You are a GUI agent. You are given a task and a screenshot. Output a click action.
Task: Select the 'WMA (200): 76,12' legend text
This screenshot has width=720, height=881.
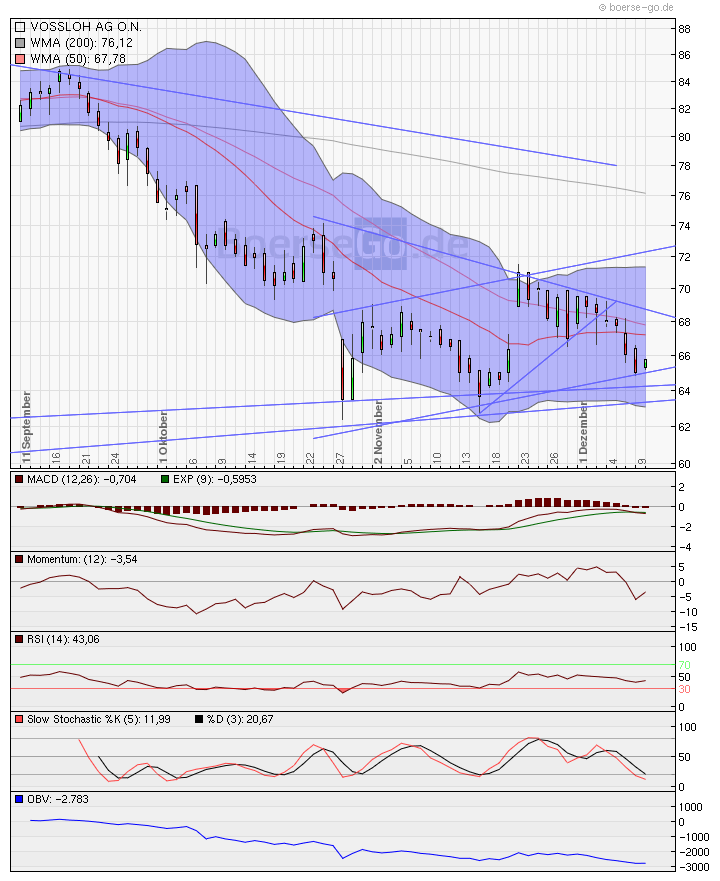click(x=81, y=43)
